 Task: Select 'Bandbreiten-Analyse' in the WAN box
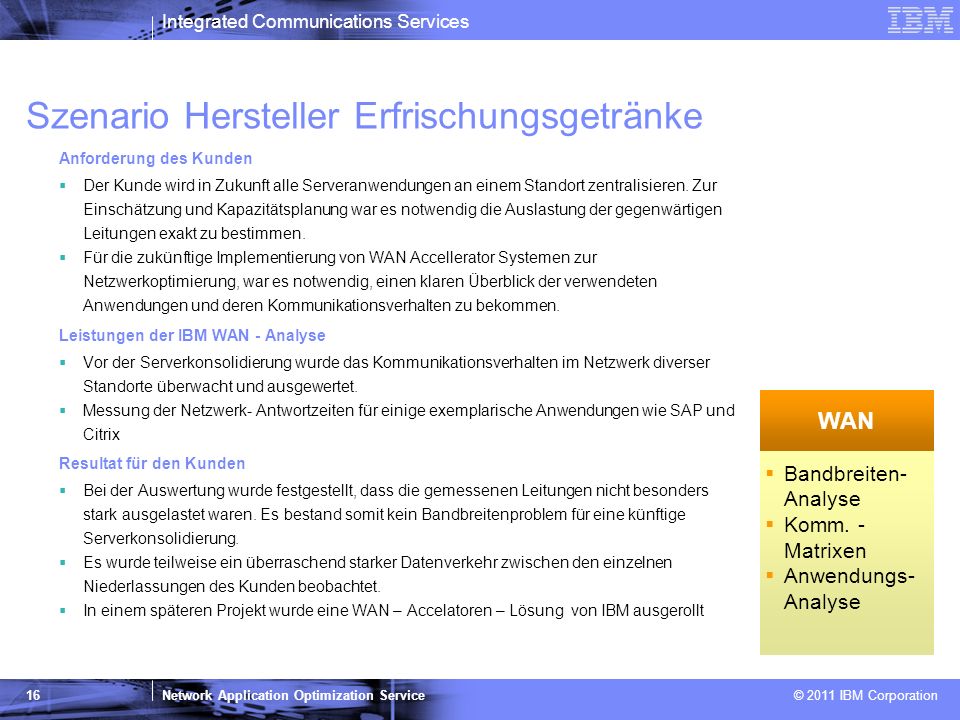[x=845, y=486]
